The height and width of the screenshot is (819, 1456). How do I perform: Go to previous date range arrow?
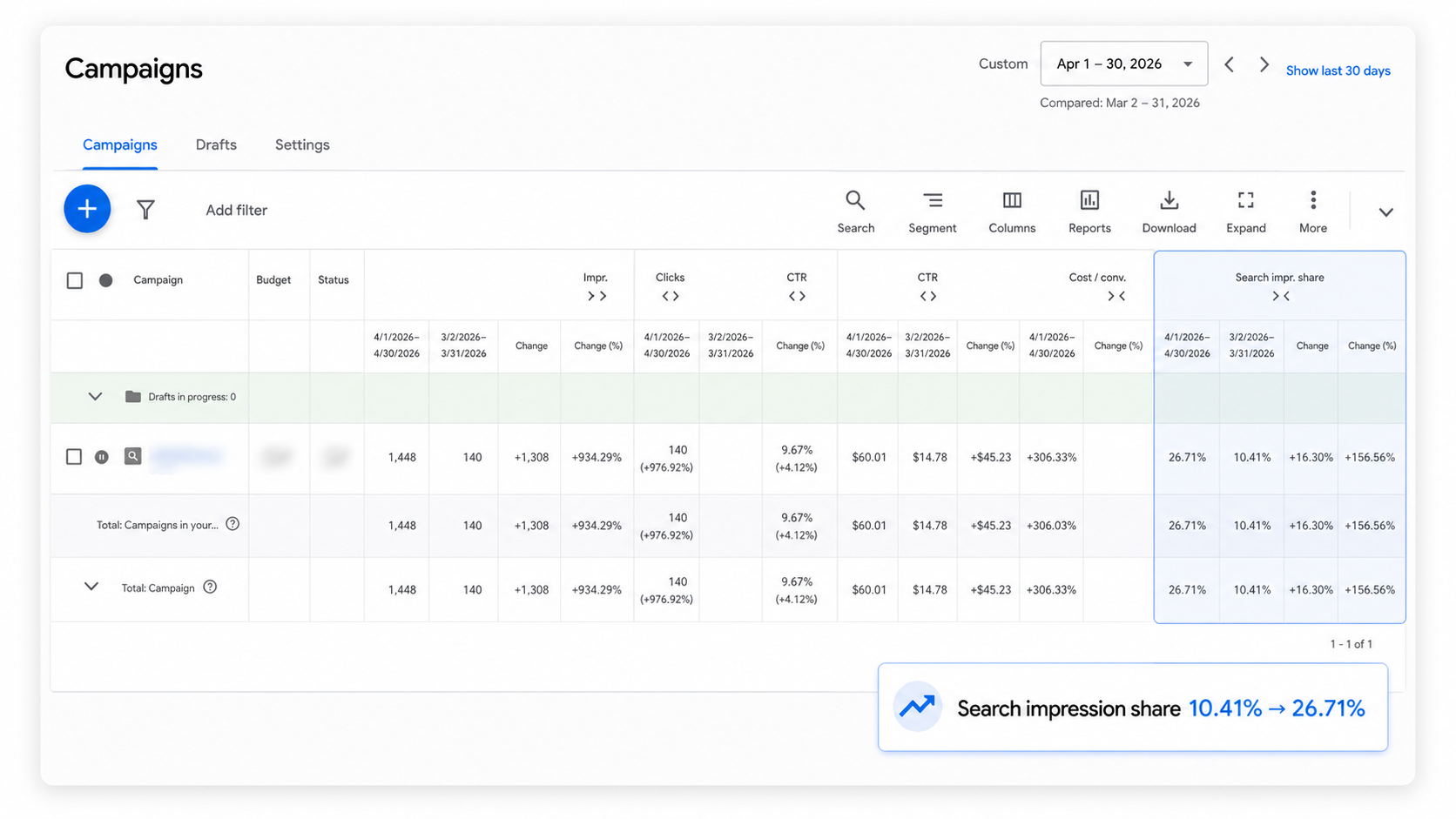pyautogui.click(x=1229, y=64)
